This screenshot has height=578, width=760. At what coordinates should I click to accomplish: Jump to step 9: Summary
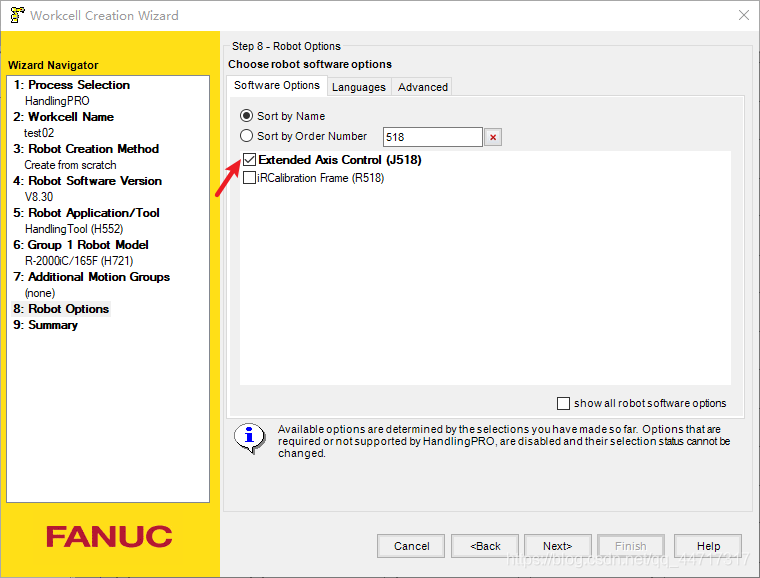point(46,325)
